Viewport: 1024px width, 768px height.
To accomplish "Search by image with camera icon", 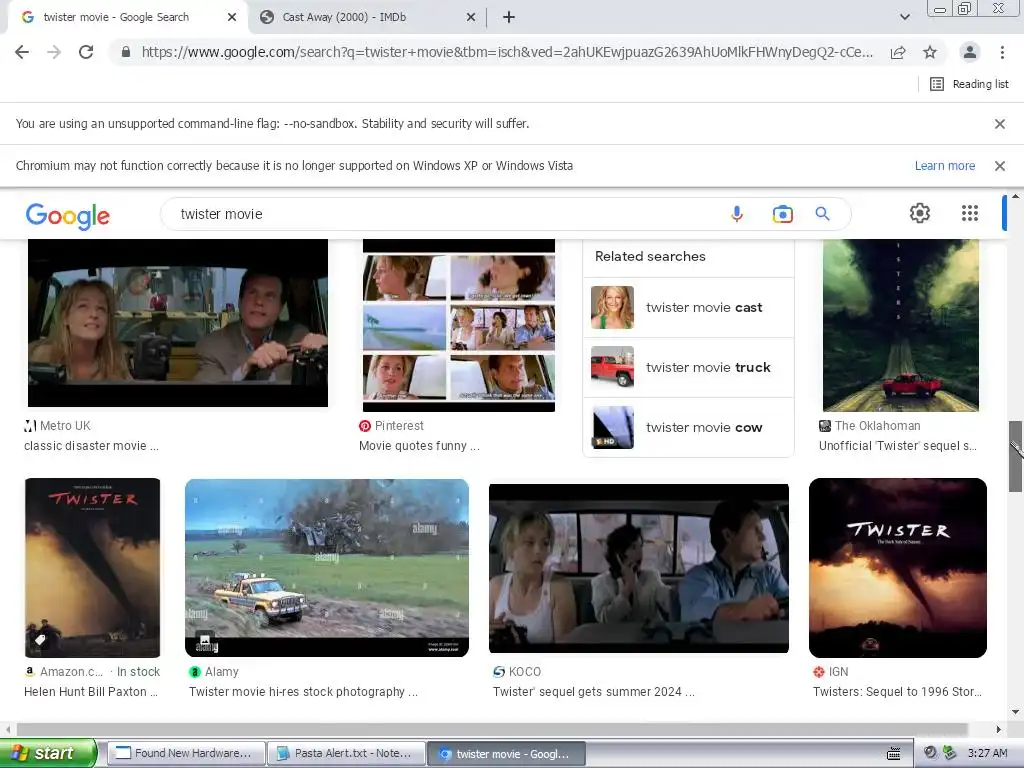I will click(x=782, y=214).
